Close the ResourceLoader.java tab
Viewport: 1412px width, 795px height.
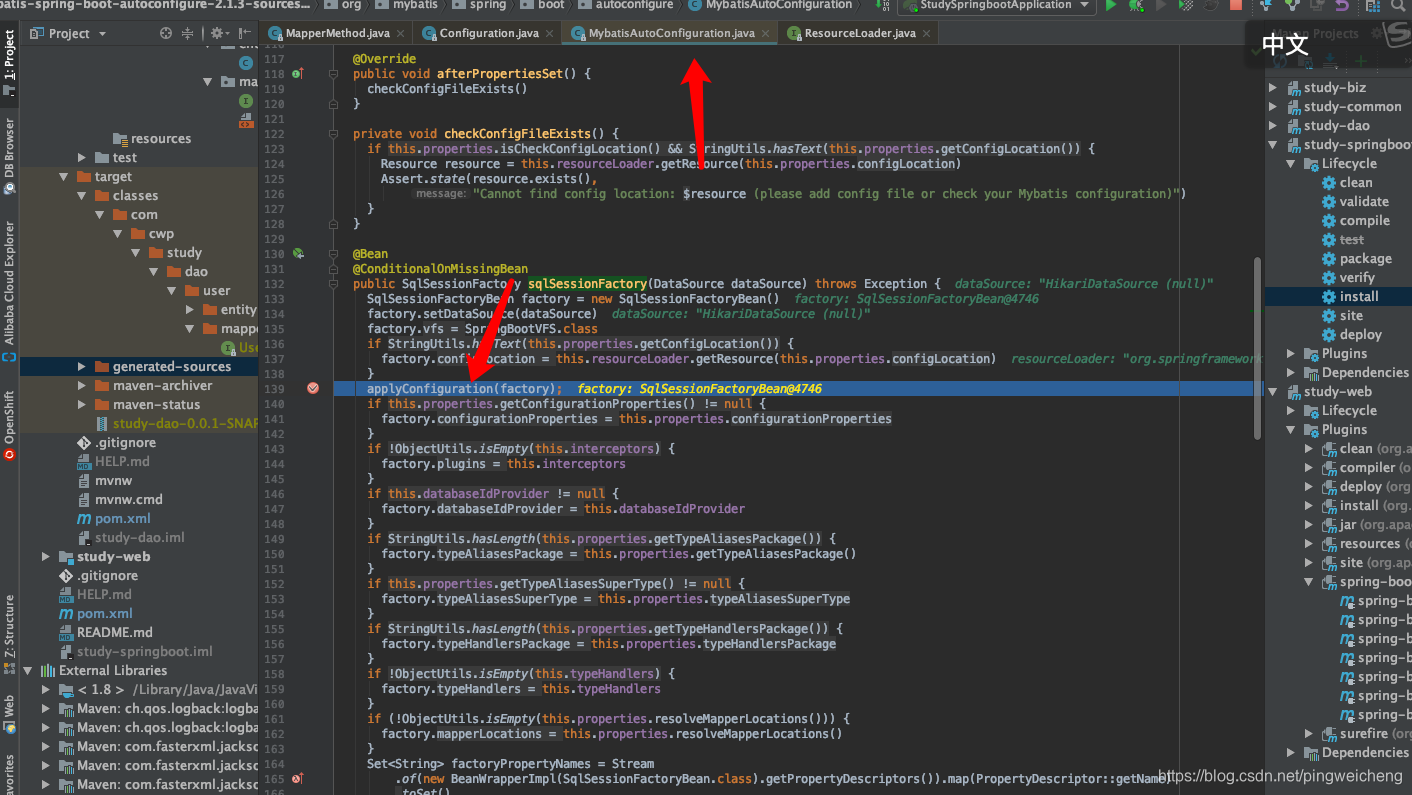pyautogui.click(x=927, y=34)
